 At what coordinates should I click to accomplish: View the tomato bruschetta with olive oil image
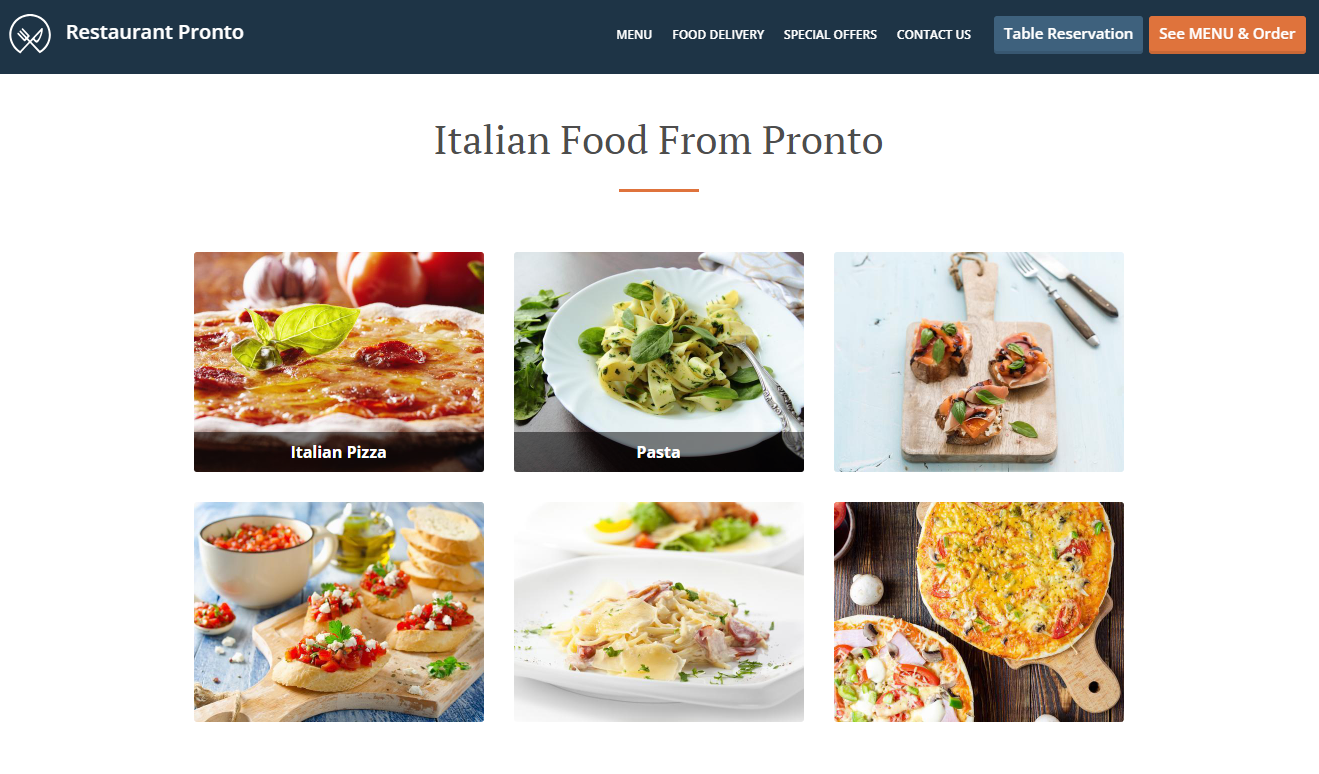tap(339, 612)
